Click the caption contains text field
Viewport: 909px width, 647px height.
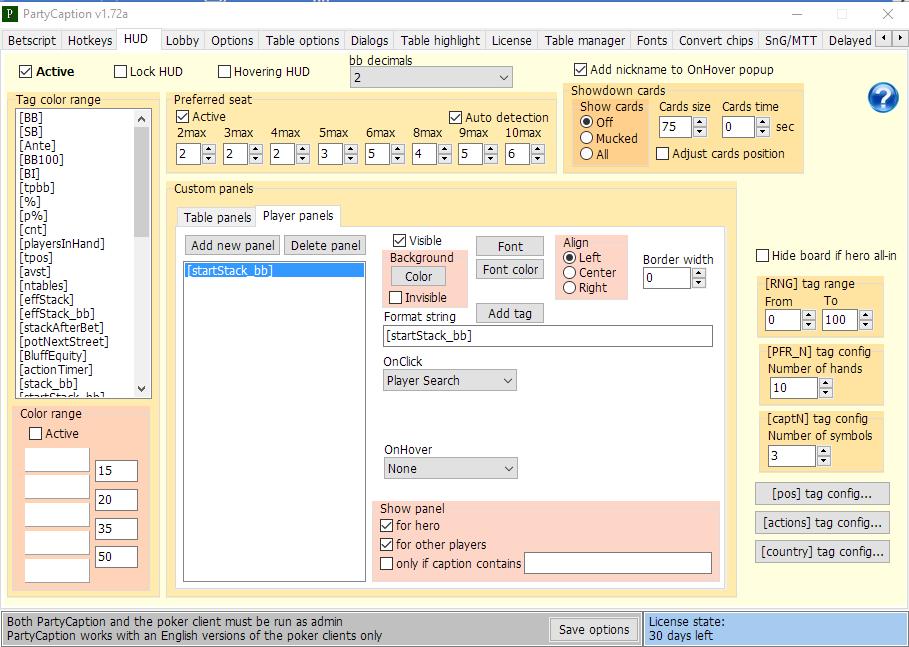click(x=618, y=563)
